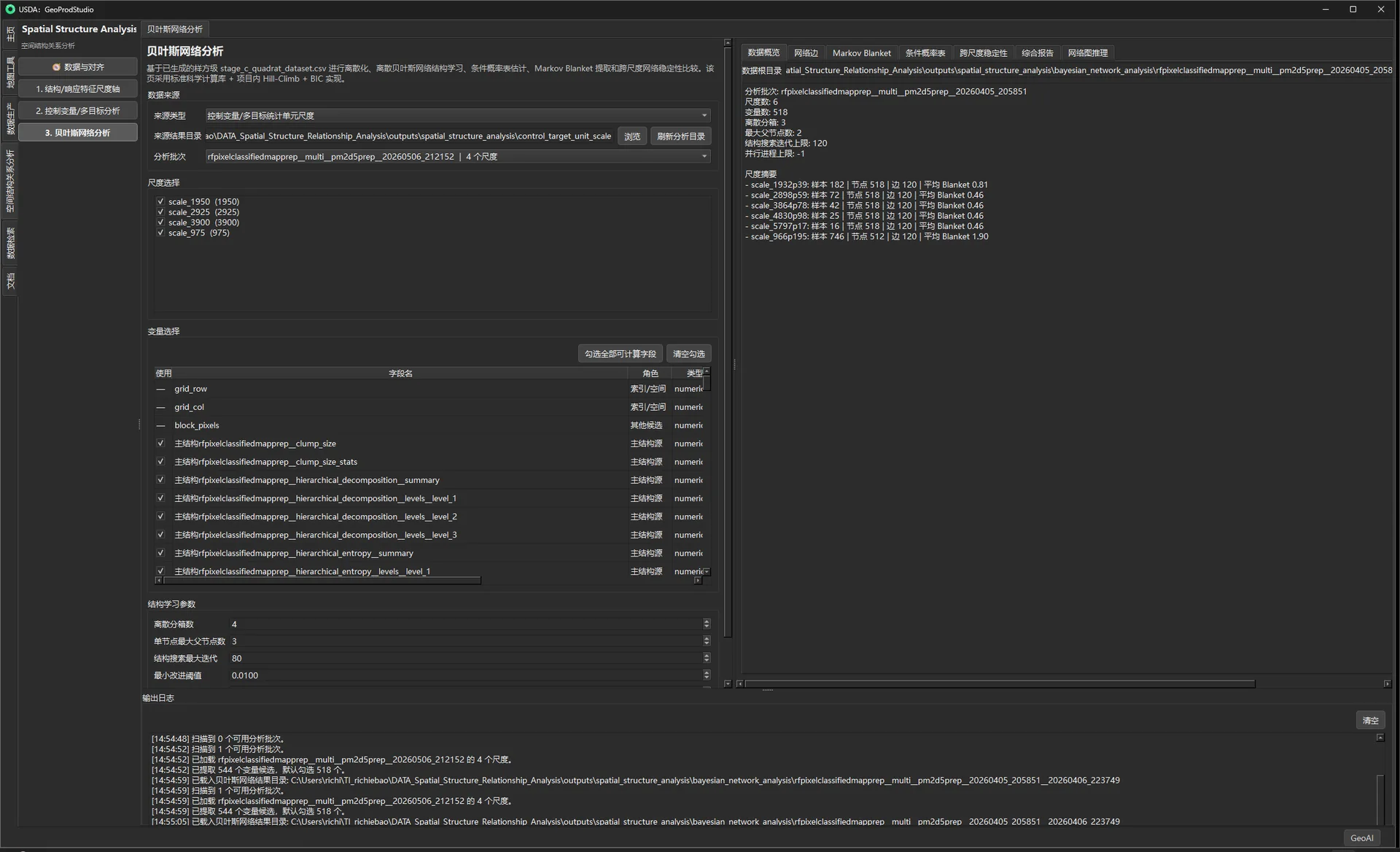Uncheck the clump_size_stats variable row
Image resolution: width=1400 pixels, height=852 pixels.
160,462
